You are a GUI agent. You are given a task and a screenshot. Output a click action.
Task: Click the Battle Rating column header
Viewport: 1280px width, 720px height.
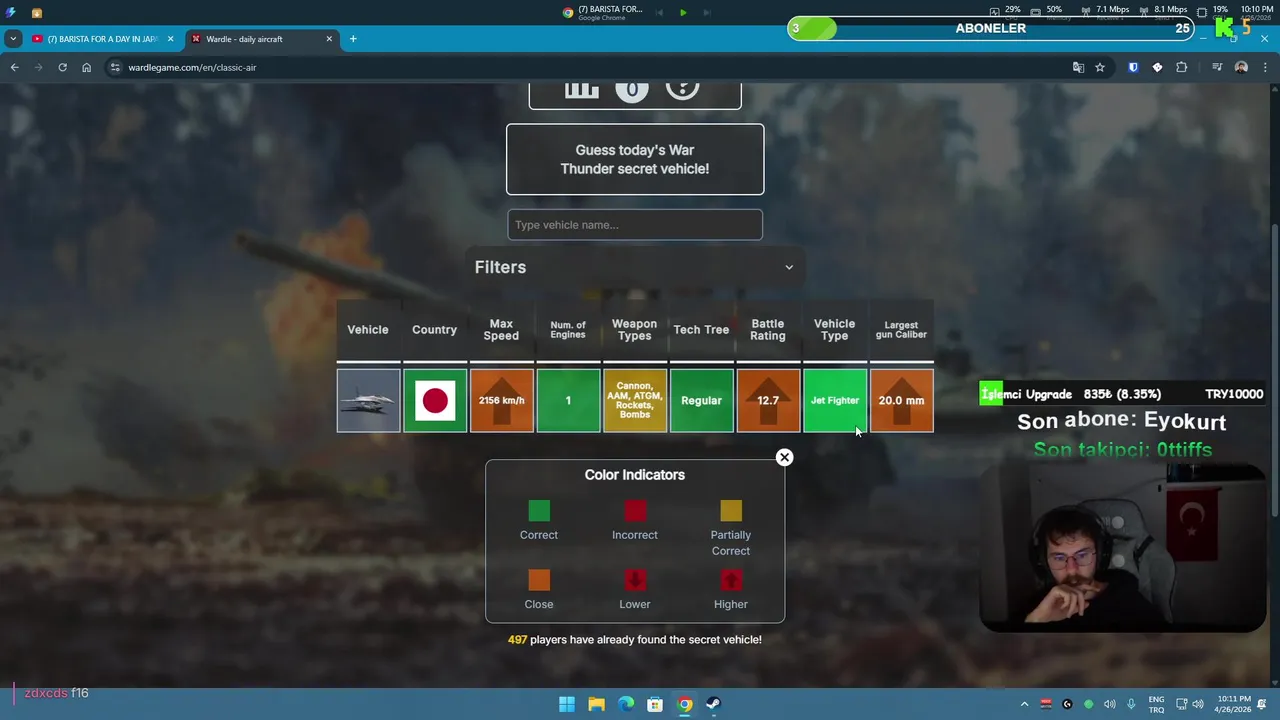pyautogui.click(x=768, y=330)
